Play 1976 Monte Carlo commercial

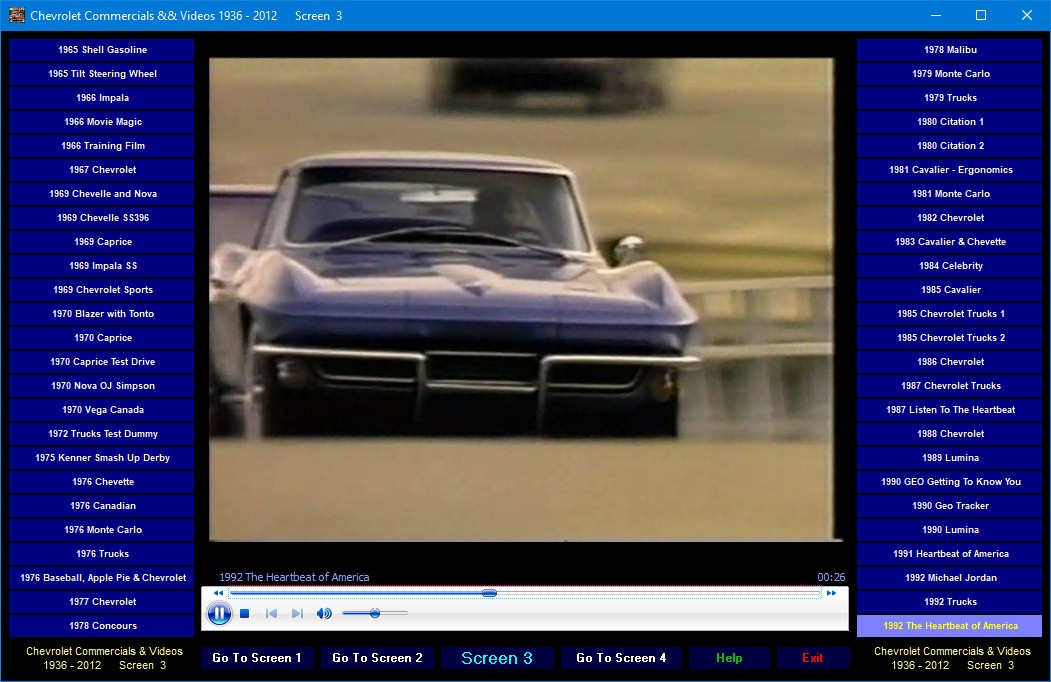pos(103,530)
